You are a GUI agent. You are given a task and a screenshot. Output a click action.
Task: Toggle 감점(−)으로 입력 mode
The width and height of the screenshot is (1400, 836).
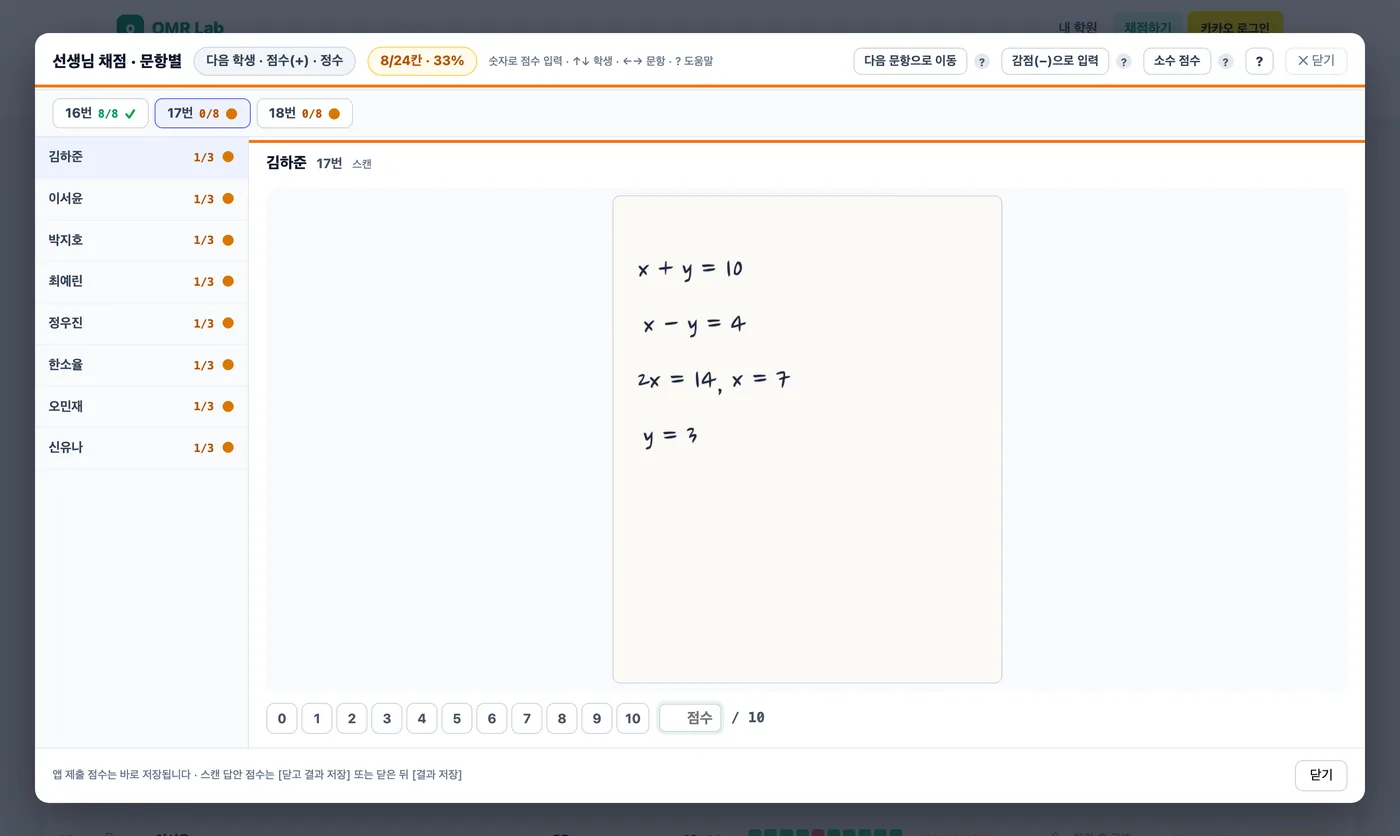(1055, 61)
